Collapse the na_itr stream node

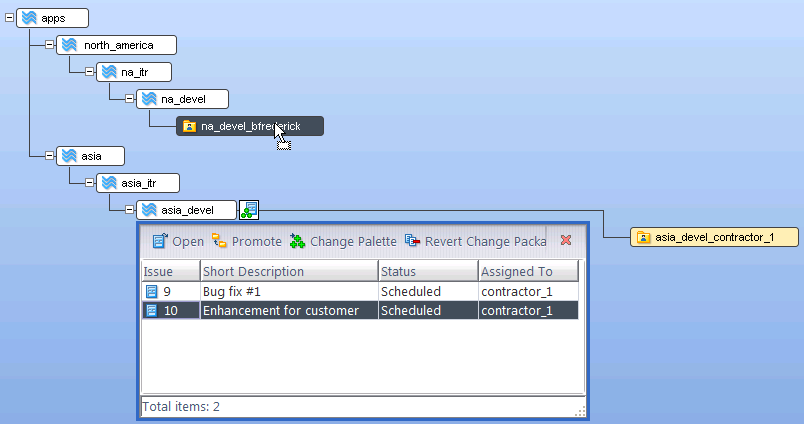pos(88,72)
